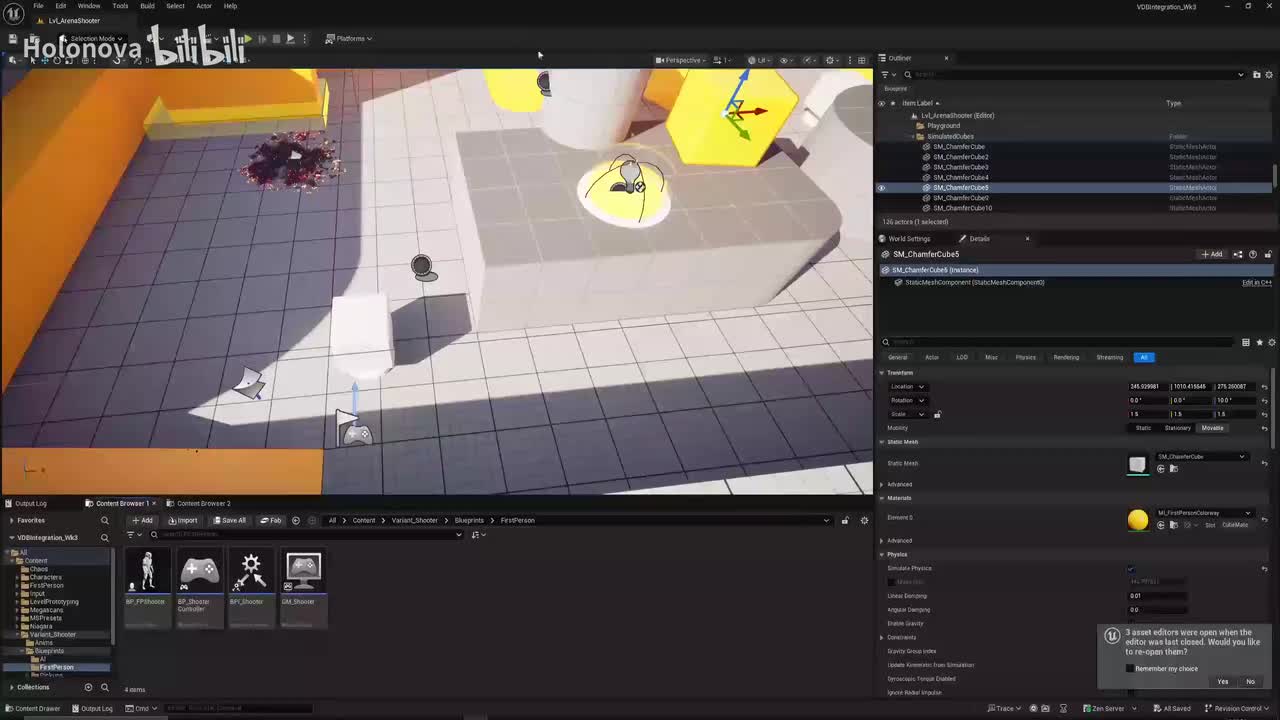Open the Scale type dropdown
Image resolution: width=1280 pixels, height=720 pixels.
pyautogui.click(x=908, y=414)
